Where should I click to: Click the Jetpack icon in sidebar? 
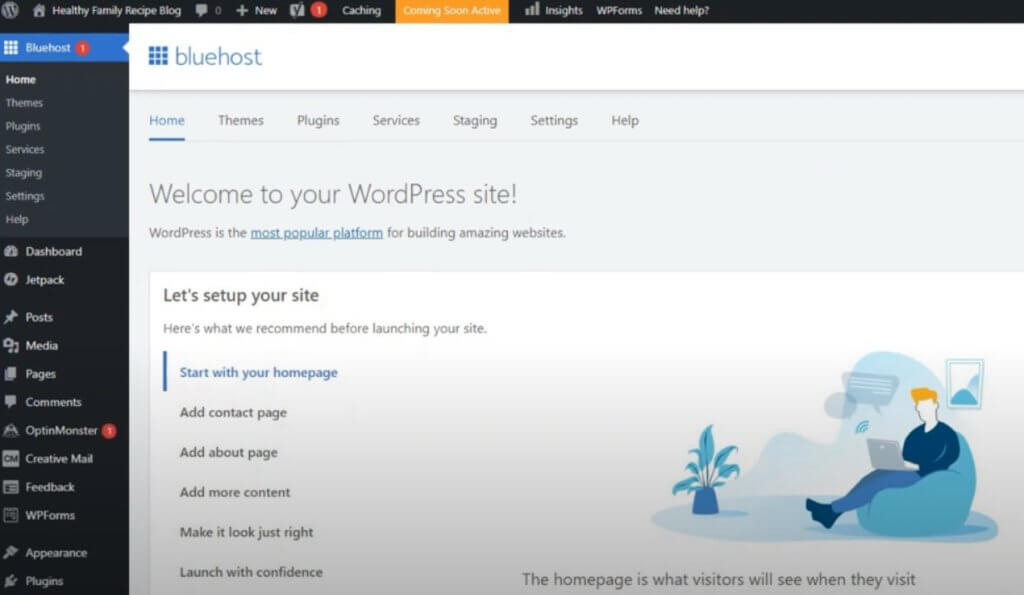click(x=11, y=280)
